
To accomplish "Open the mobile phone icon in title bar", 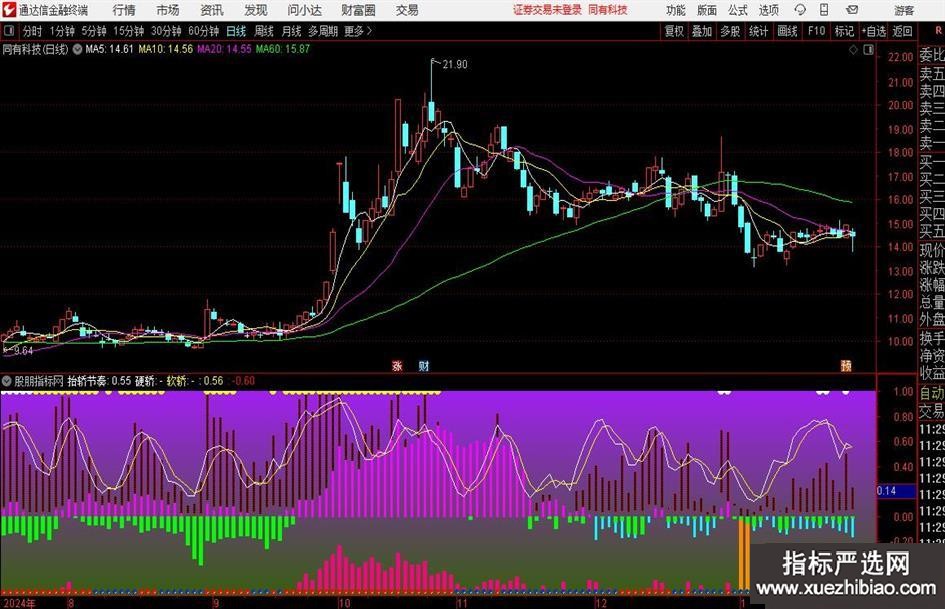I will pos(824,10).
